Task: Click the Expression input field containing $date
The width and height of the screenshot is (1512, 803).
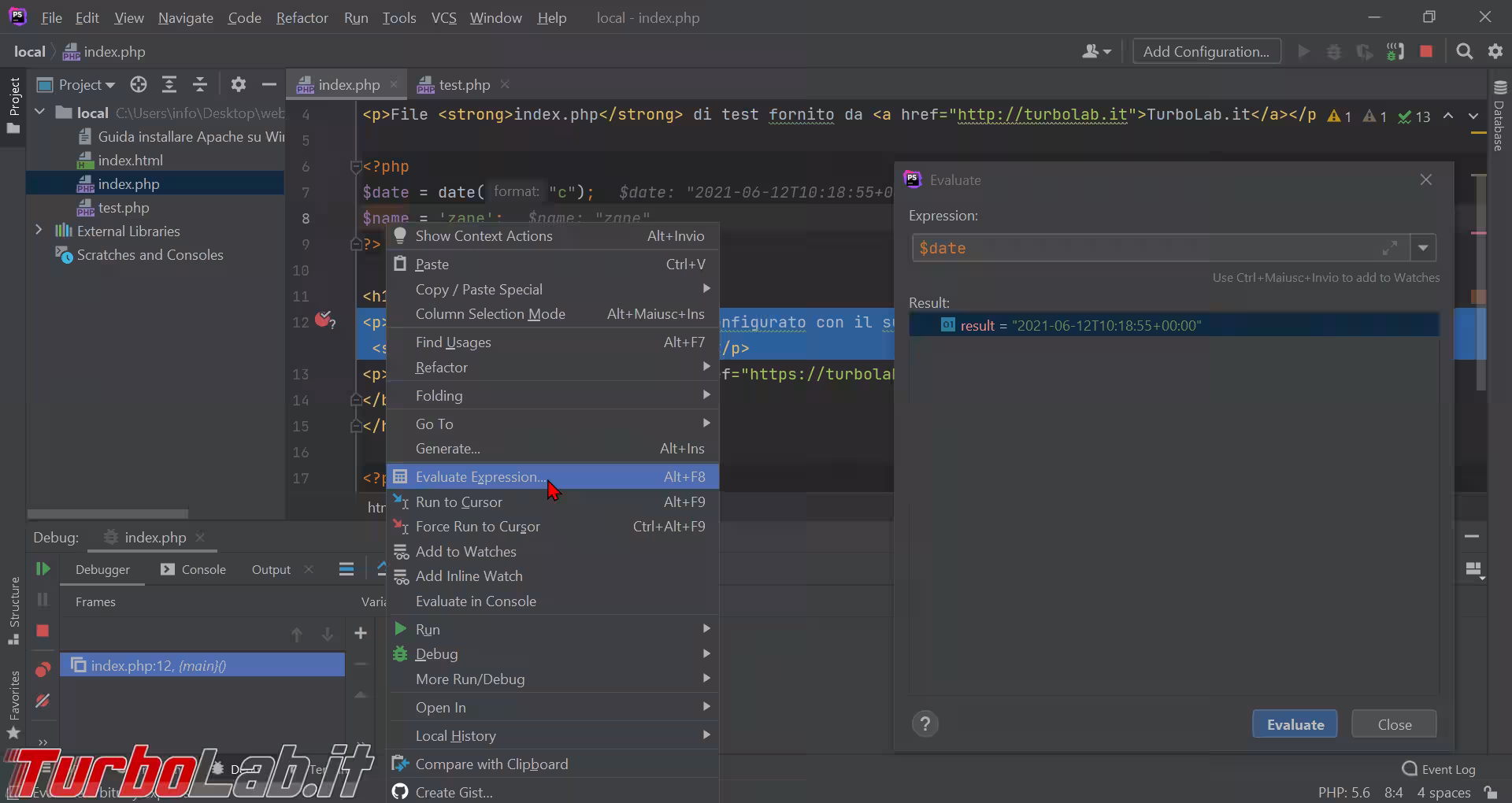Action: click(1142, 248)
